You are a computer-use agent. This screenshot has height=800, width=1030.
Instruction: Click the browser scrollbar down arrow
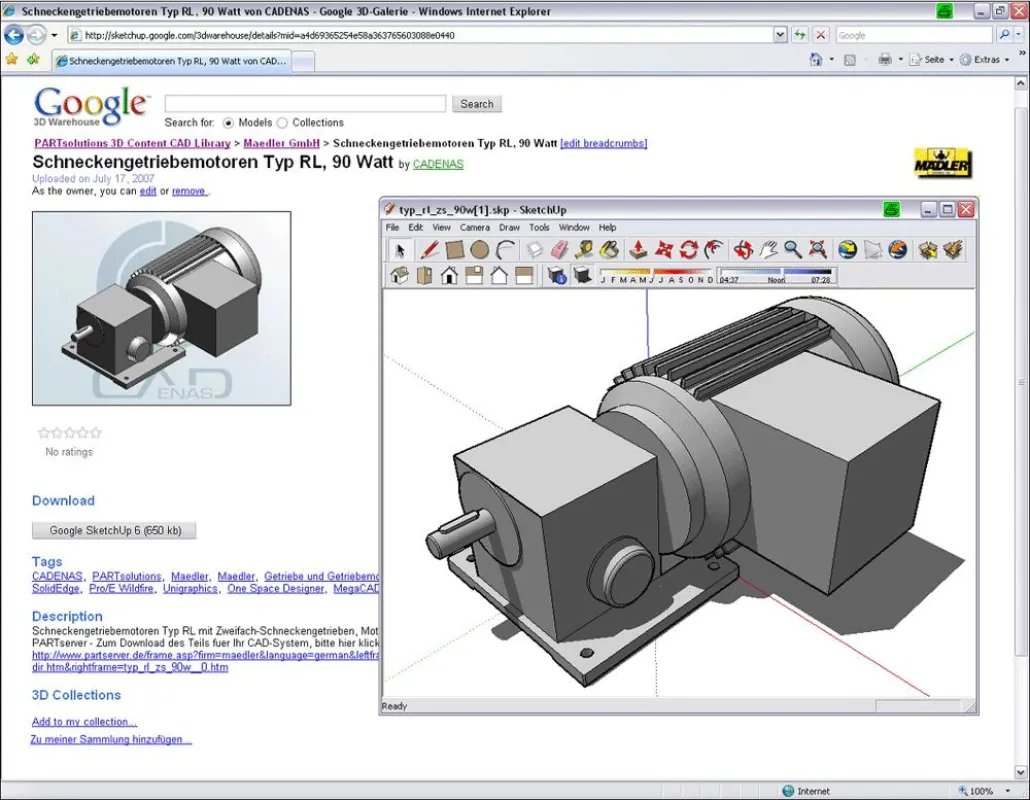[x=1021, y=772]
